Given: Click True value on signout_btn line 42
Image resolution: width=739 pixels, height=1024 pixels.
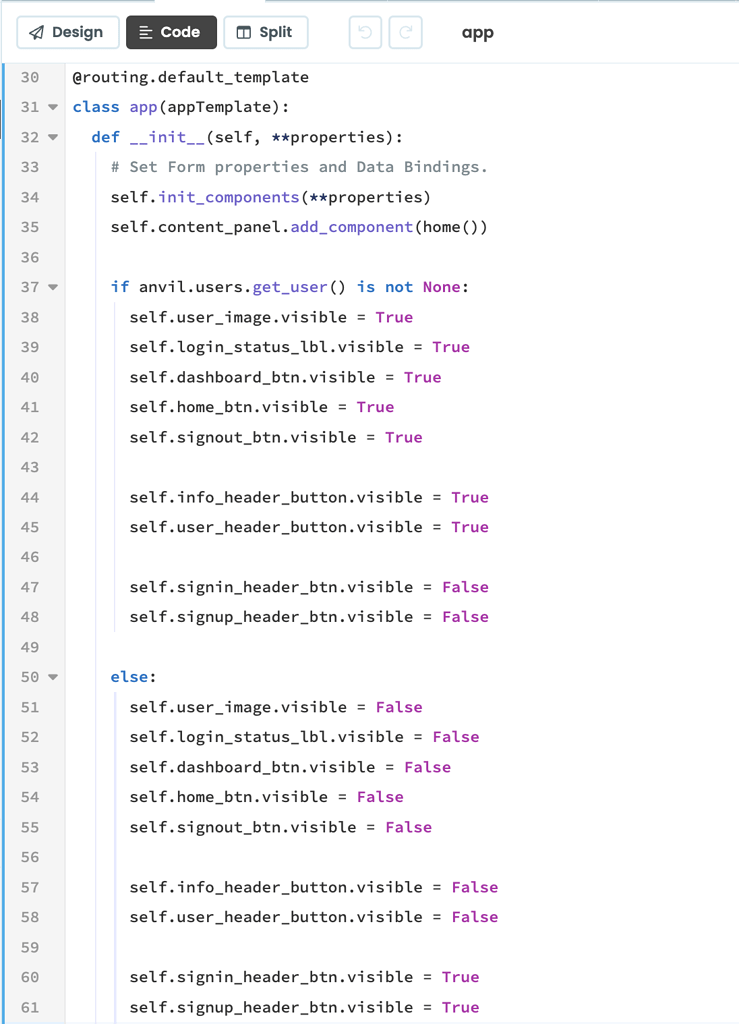Looking at the screenshot, I should coord(403,438).
